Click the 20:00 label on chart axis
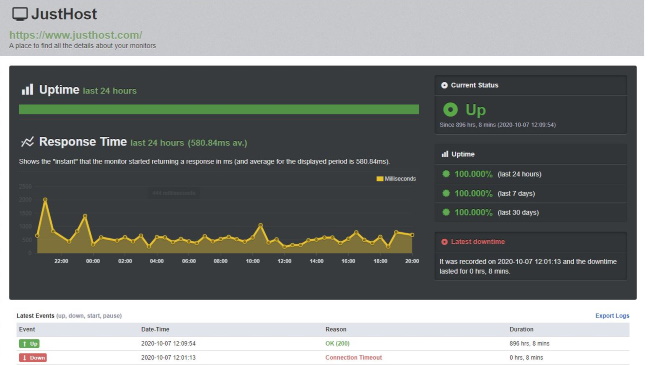Screen dimensions: 650x365 [x=412, y=261]
